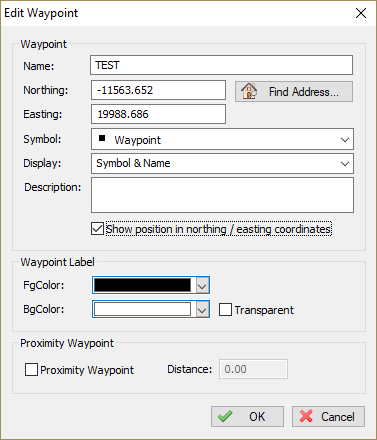Click the Cancel button
The image size is (377, 440).
pyautogui.click(x=328, y=416)
